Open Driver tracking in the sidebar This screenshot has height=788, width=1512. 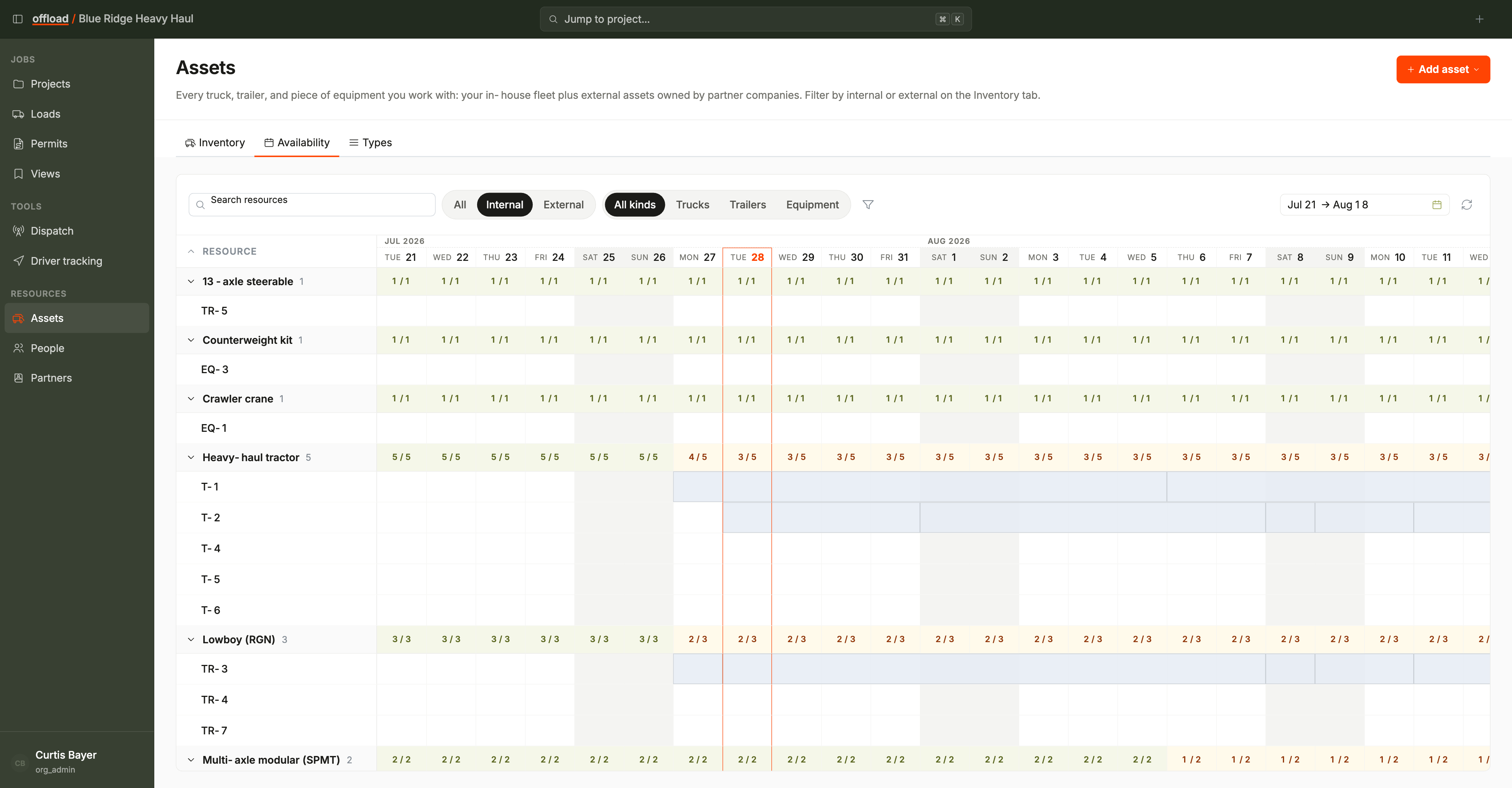(77, 261)
